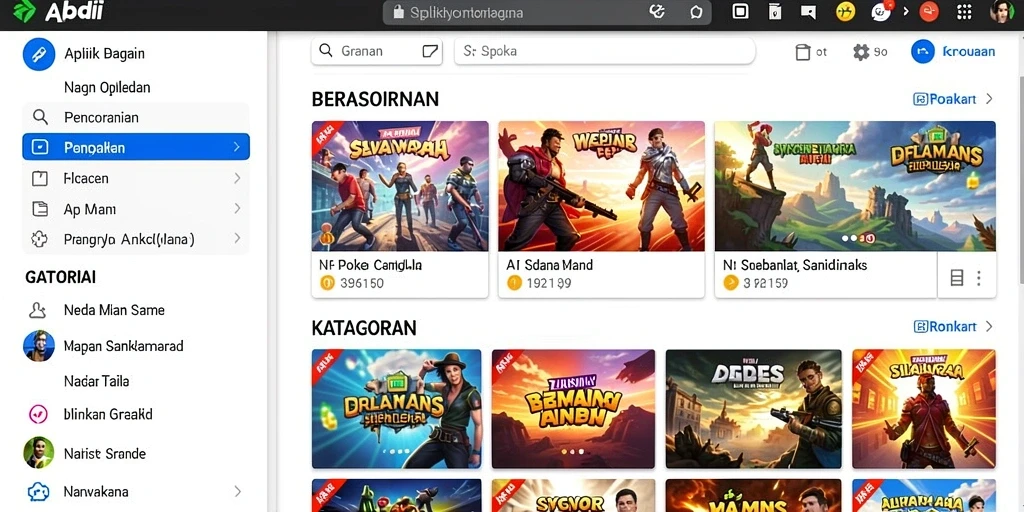This screenshot has width=1024, height=512.
Task: Click the Spoka search input field
Action: click(x=605, y=51)
